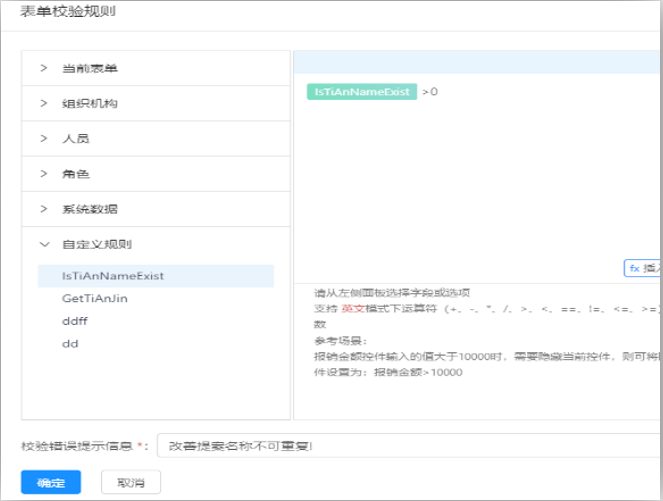The height and width of the screenshot is (501, 663).
Task: Select the 人员 category label
Action: point(76,138)
